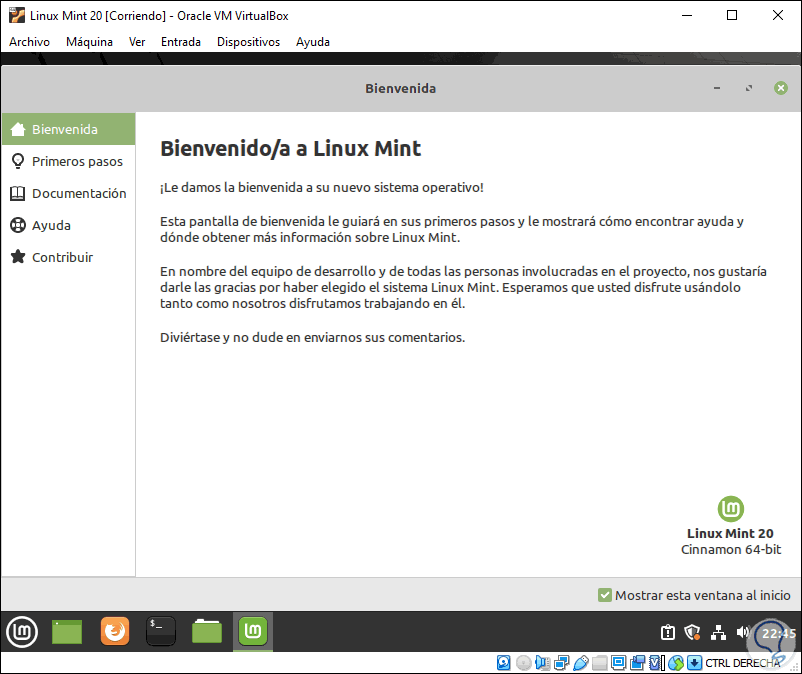This screenshot has width=802, height=674.
Task: Maximize the Bienvenida welcome window
Action: click(749, 88)
